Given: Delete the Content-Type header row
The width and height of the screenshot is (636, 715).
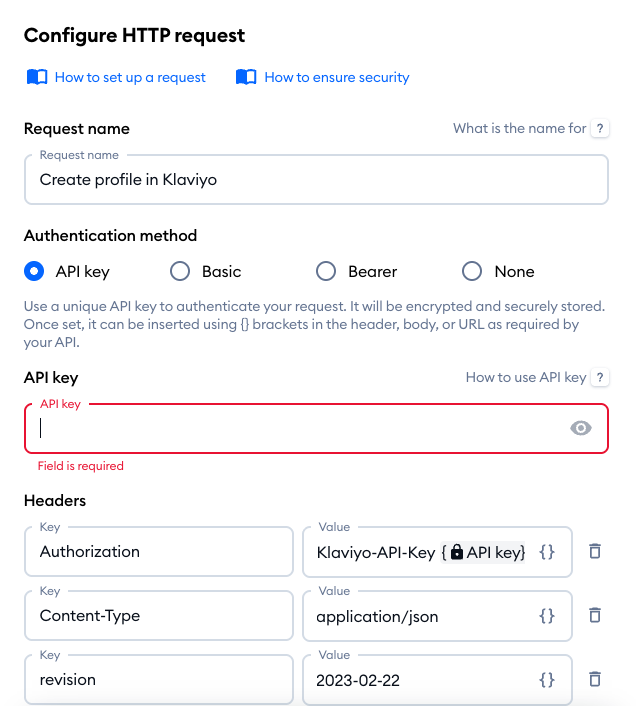Looking at the screenshot, I should coord(595,615).
